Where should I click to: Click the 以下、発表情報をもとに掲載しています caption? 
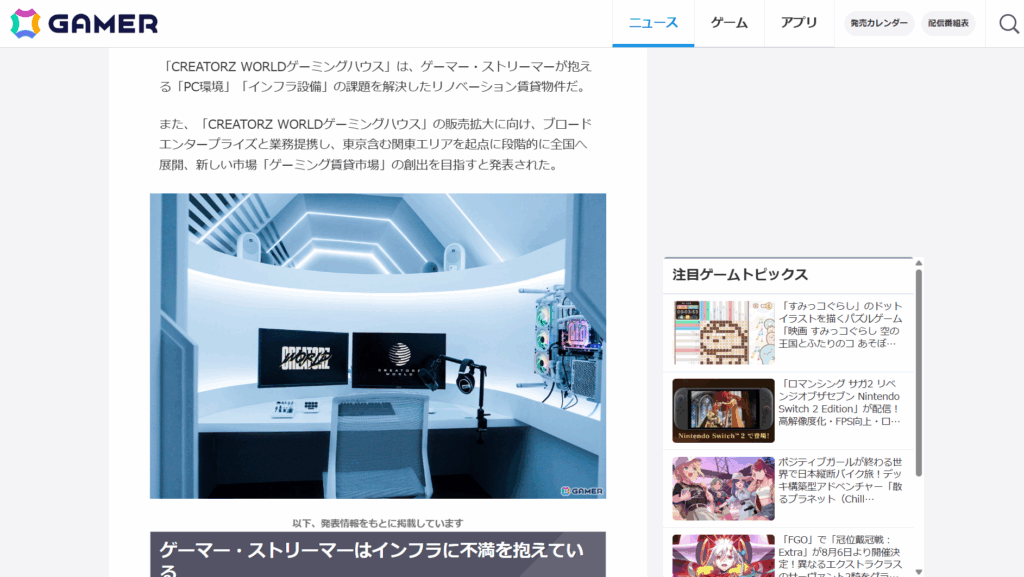click(x=378, y=523)
